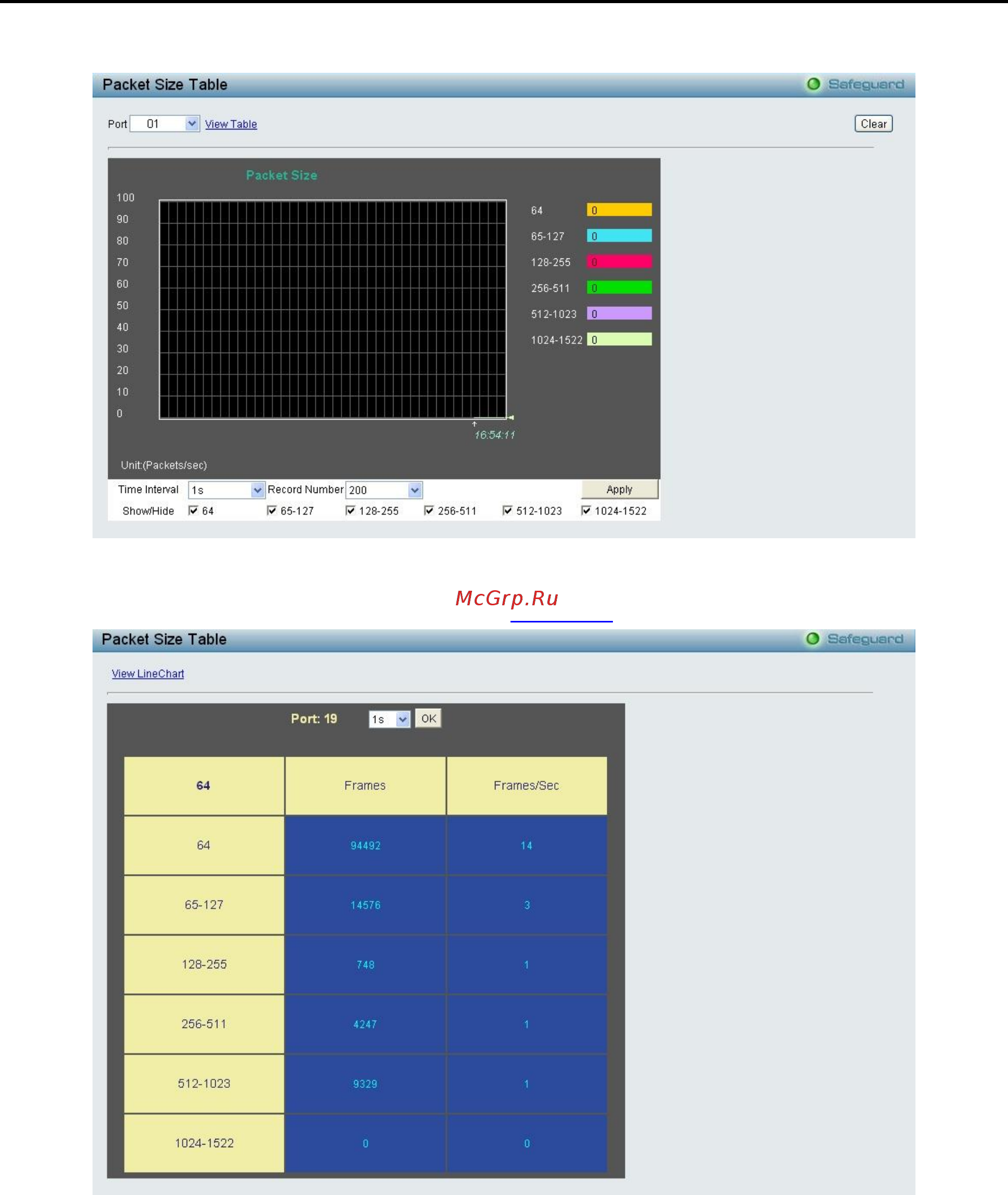Click the Packet Size chart title
Screen dimensions: 1008x1195
pos(282,175)
